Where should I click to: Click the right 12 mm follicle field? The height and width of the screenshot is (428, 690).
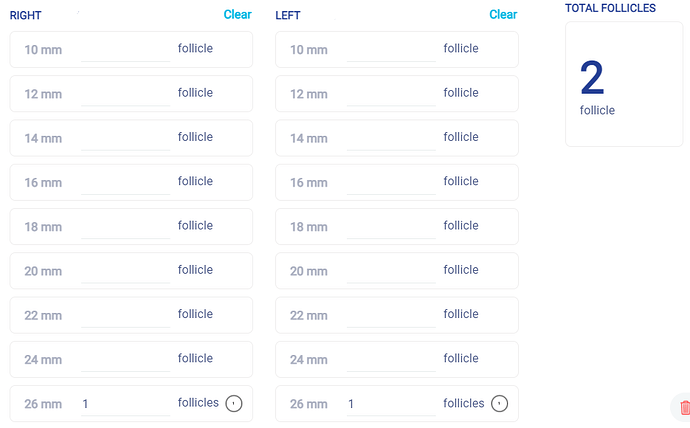tap(125, 93)
